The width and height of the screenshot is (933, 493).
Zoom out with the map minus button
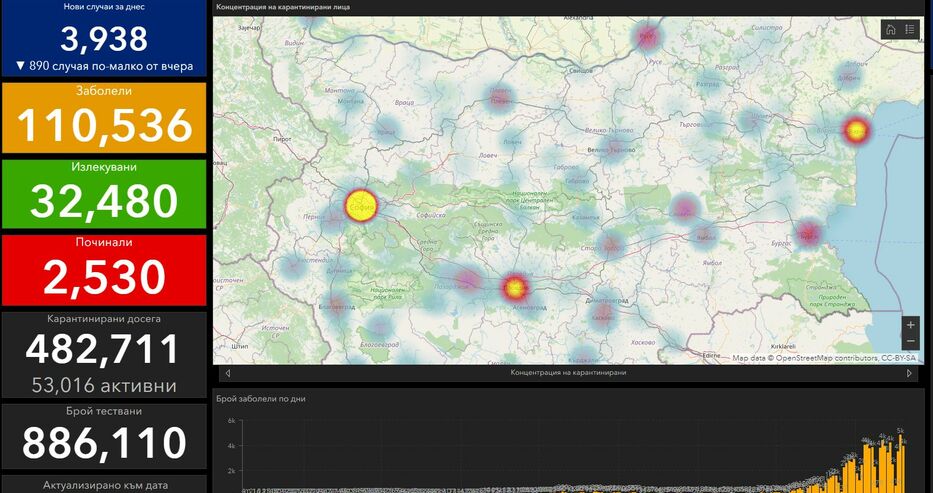pyautogui.click(x=910, y=342)
